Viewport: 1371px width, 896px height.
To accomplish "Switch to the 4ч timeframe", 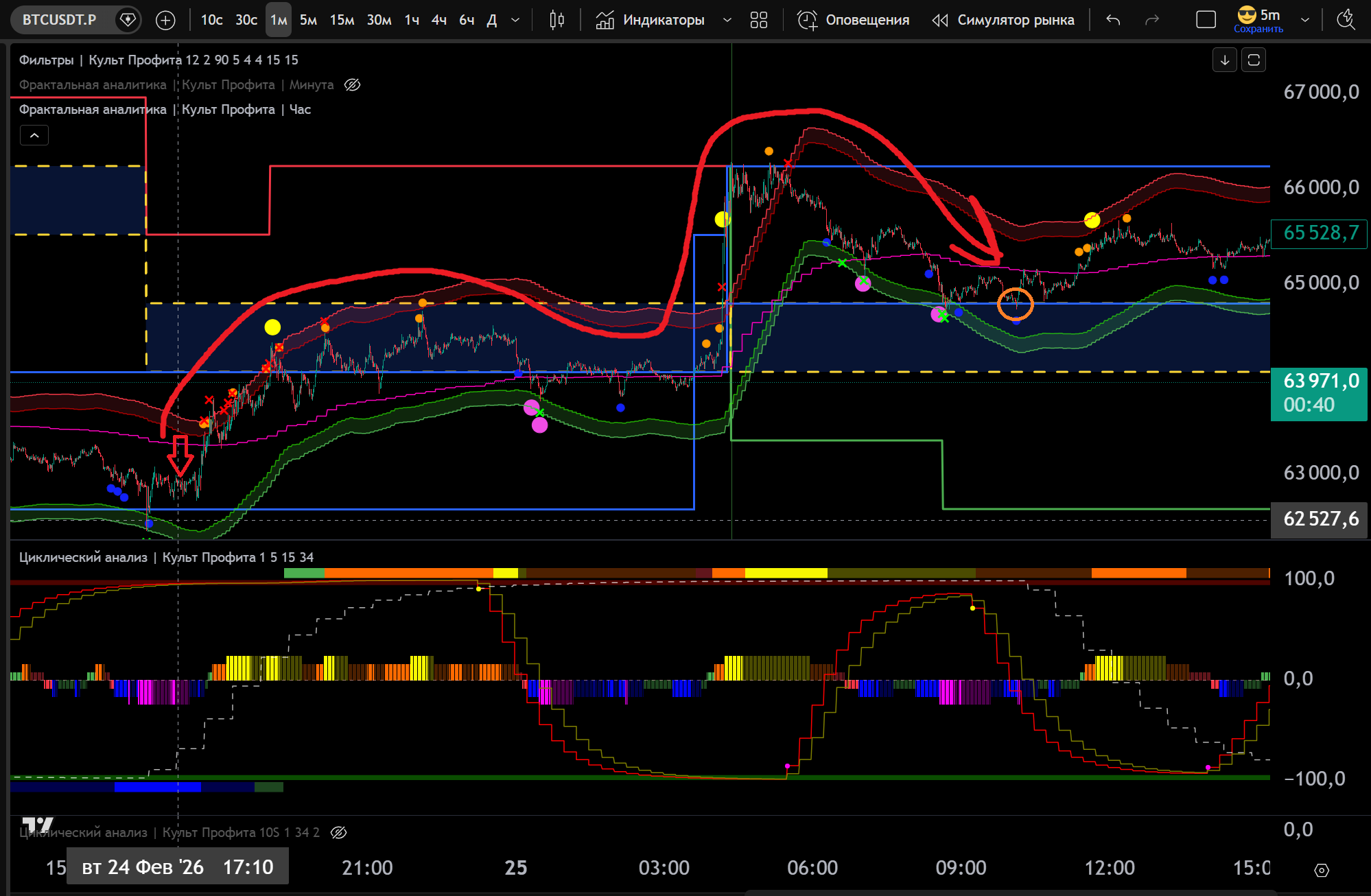I will 438,20.
